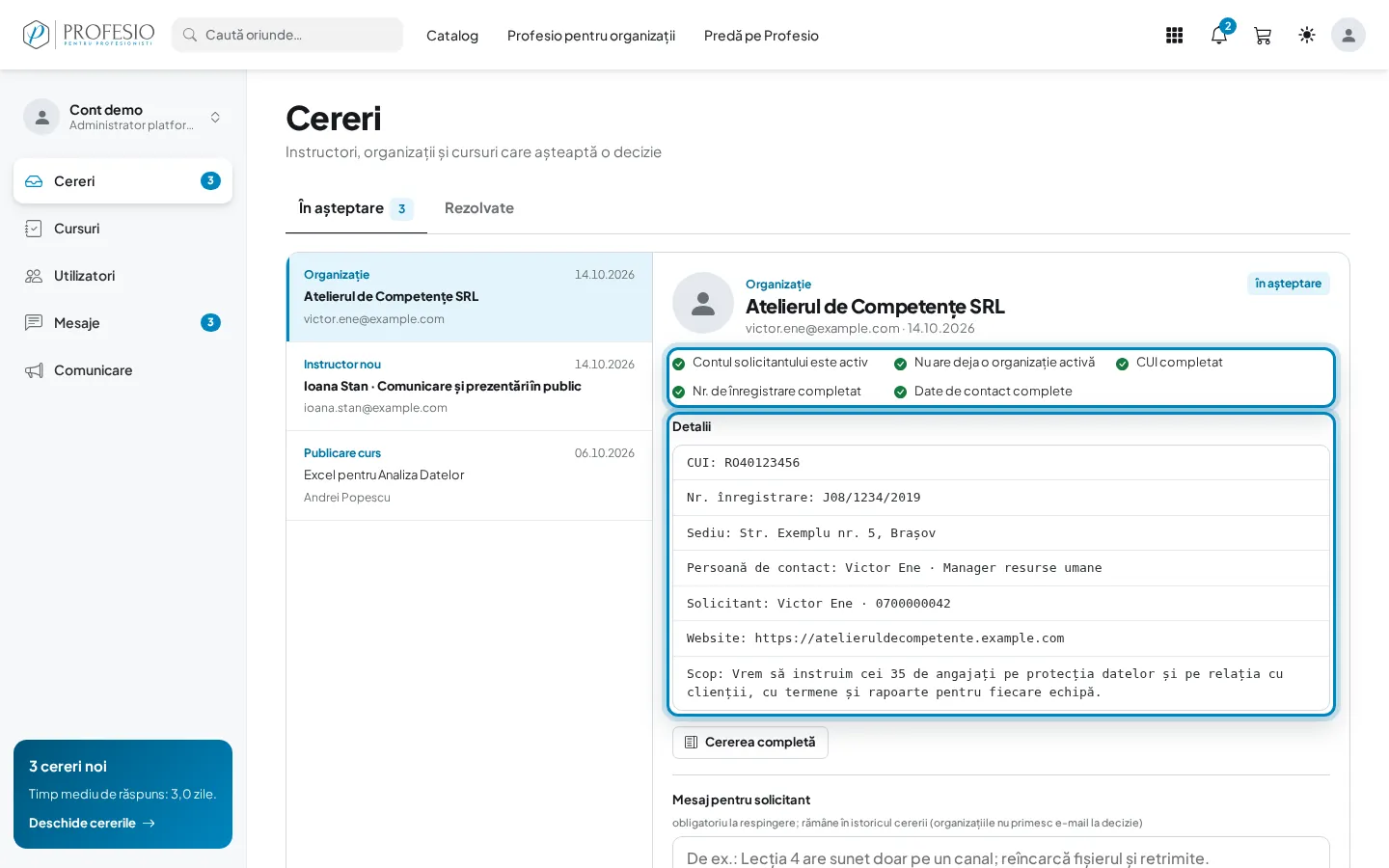Click the 'CUI completat' check
The image size is (1389, 868).
coord(1169,363)
